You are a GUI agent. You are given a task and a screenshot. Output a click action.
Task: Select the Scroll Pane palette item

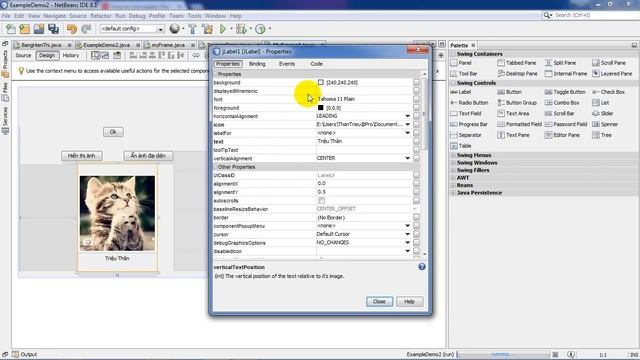[609, 63]
